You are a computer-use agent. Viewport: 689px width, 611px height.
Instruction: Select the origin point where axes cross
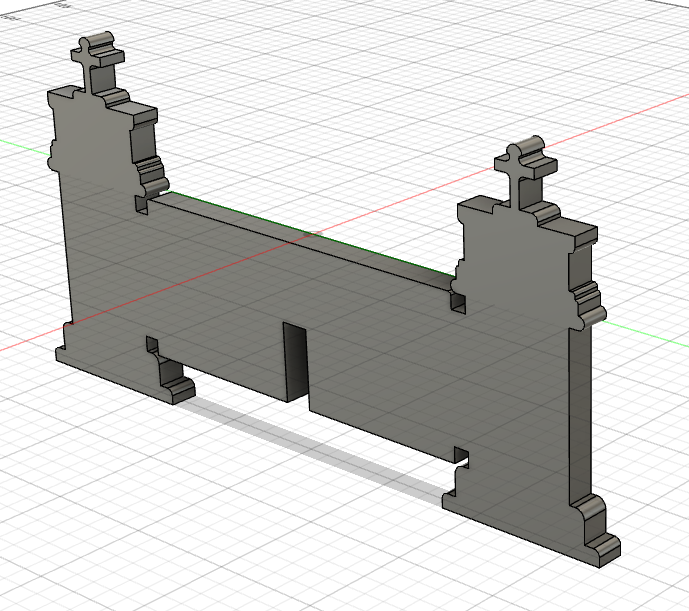tap(312, 234)
